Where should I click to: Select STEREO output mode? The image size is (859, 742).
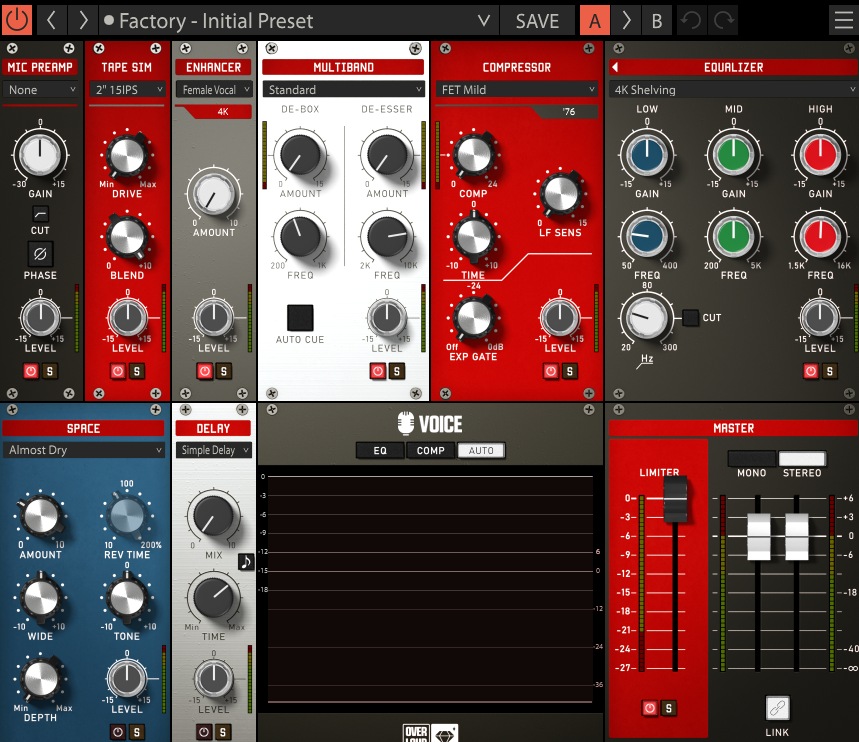coord(802,459)
